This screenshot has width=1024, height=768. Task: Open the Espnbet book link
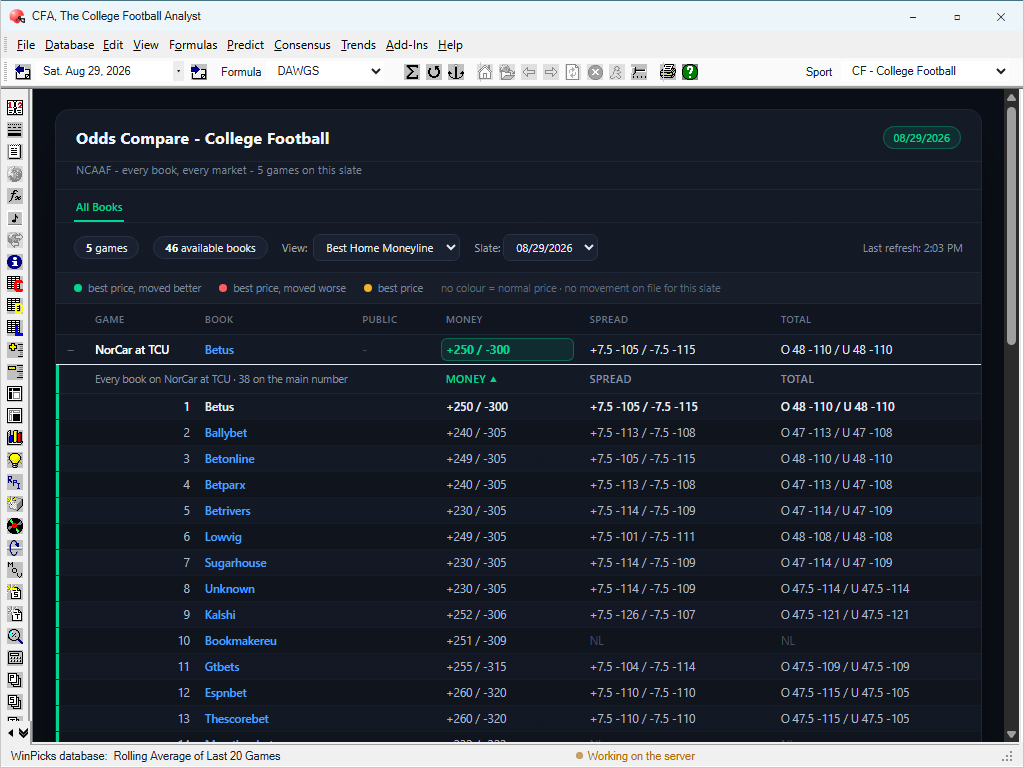point(226,693)
